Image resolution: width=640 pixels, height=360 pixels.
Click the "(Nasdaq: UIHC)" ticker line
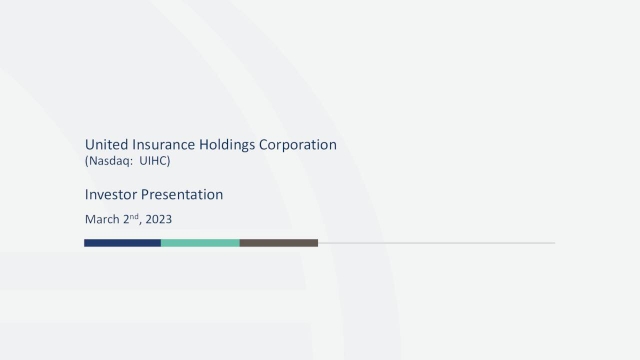(x=127, y=161)
